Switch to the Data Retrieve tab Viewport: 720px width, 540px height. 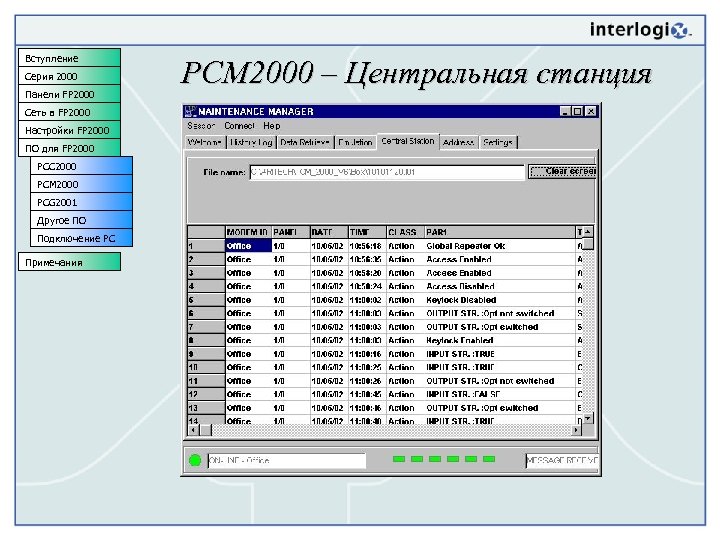click(x=305, y=142)
